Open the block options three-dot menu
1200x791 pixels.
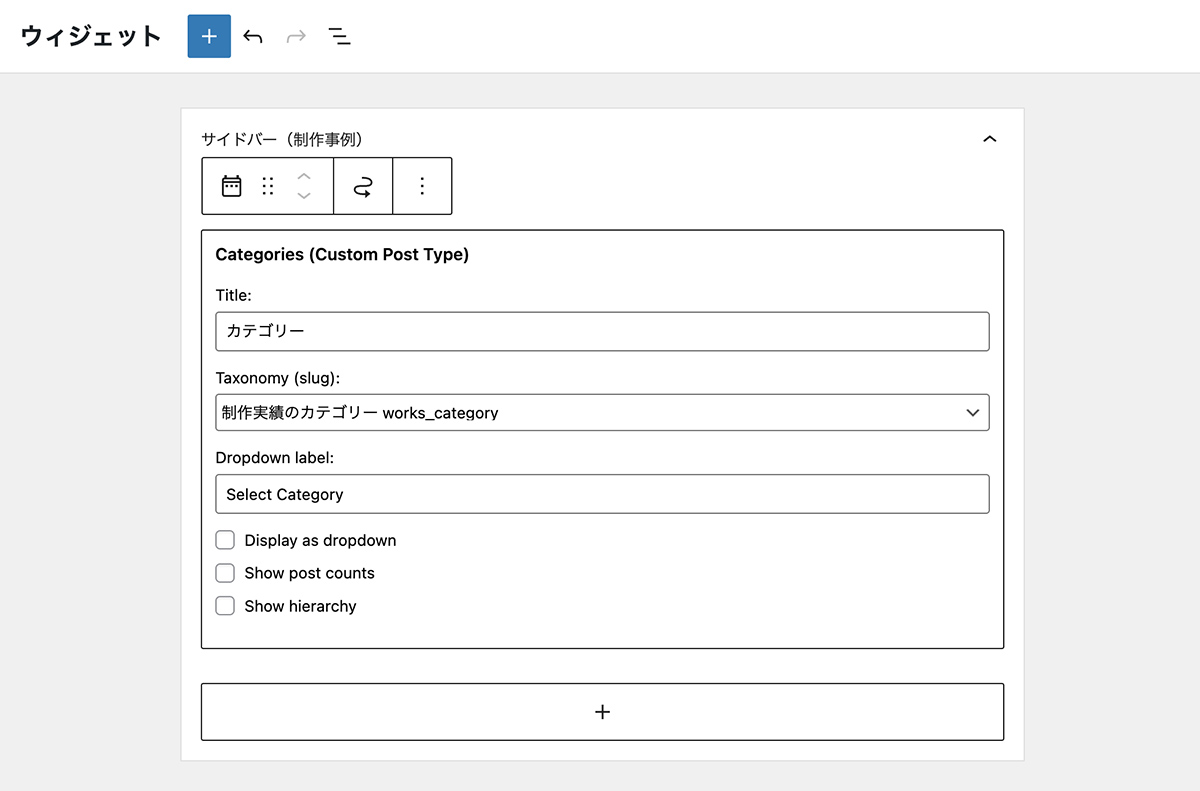tap(422, 186)
